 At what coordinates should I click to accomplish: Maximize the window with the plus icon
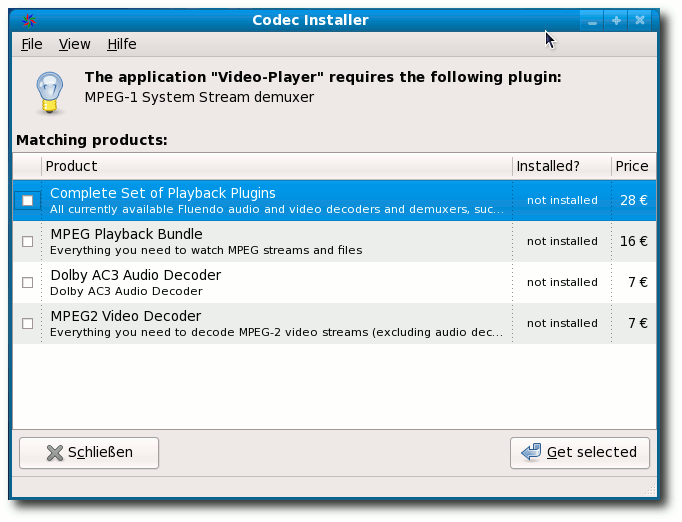point(616,20)
